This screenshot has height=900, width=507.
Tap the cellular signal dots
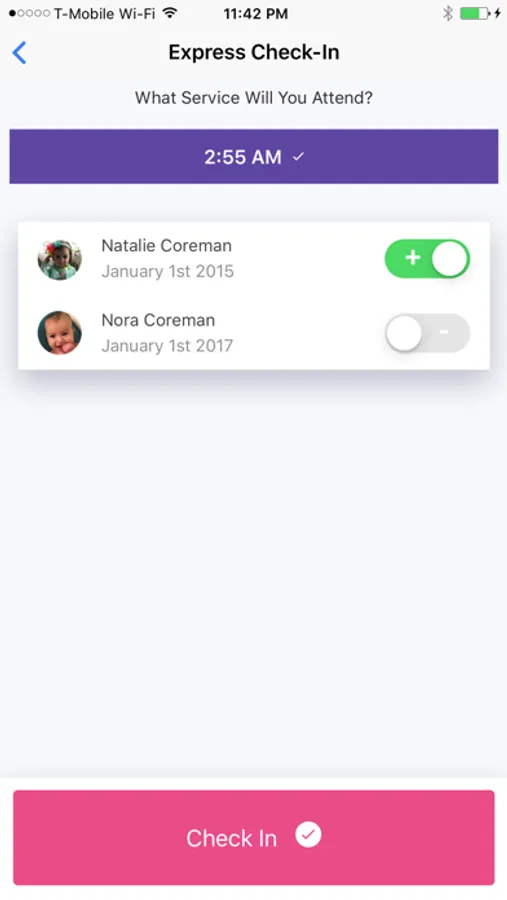point(29,13)
